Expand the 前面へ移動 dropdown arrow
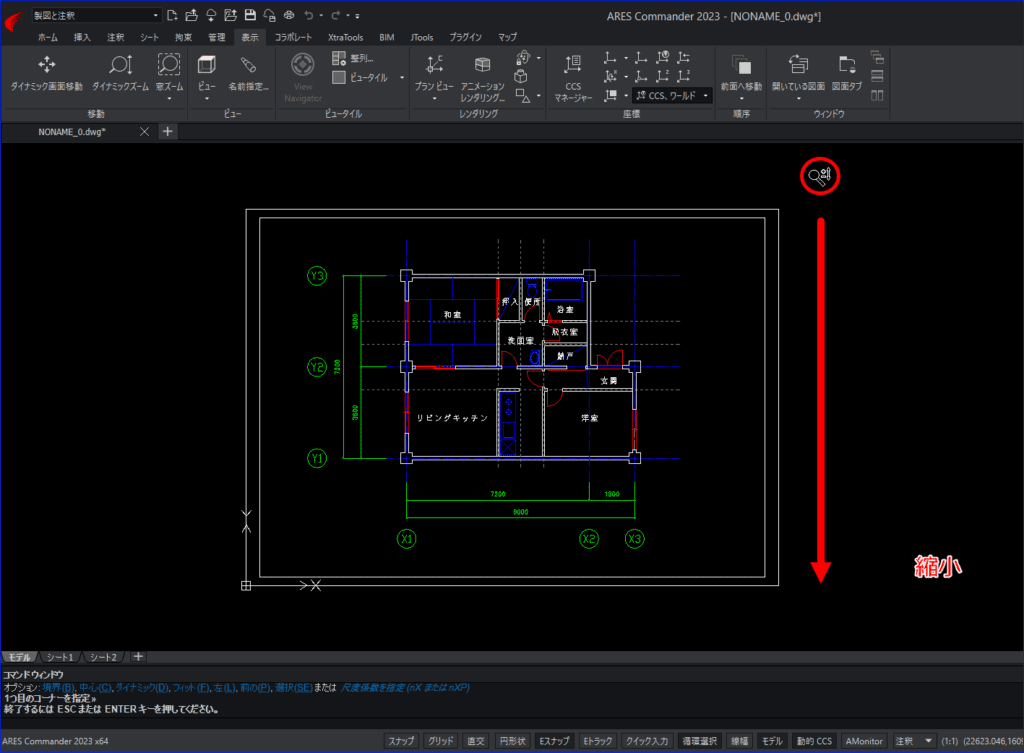Screen dimensions: 1024x753 [741, 99]
